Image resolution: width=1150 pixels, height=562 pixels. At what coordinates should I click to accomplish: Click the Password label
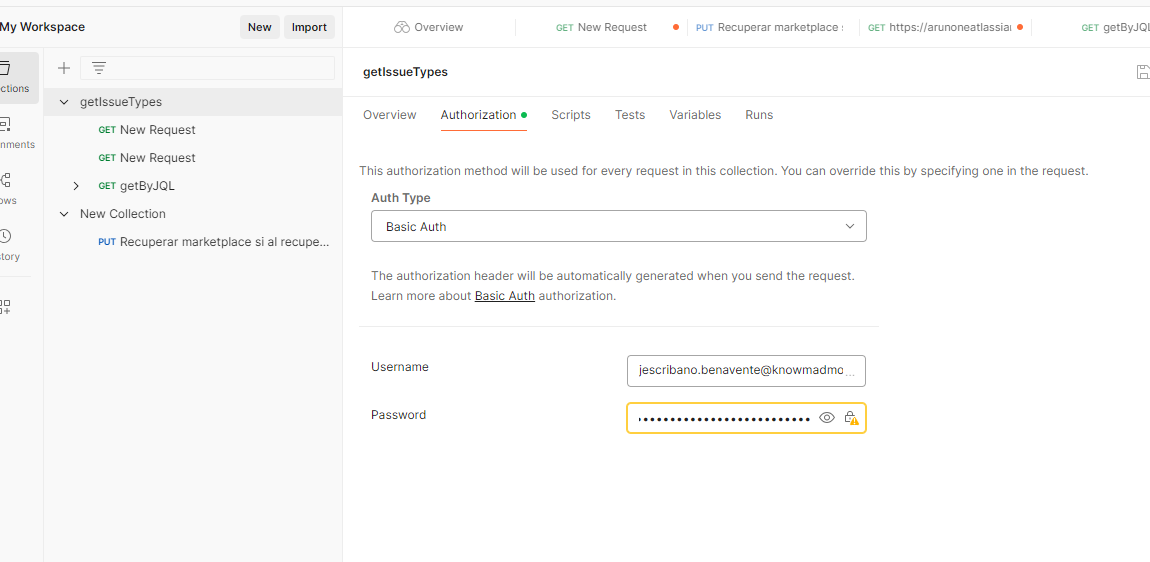pyautogui.click(x=398, y=415)
